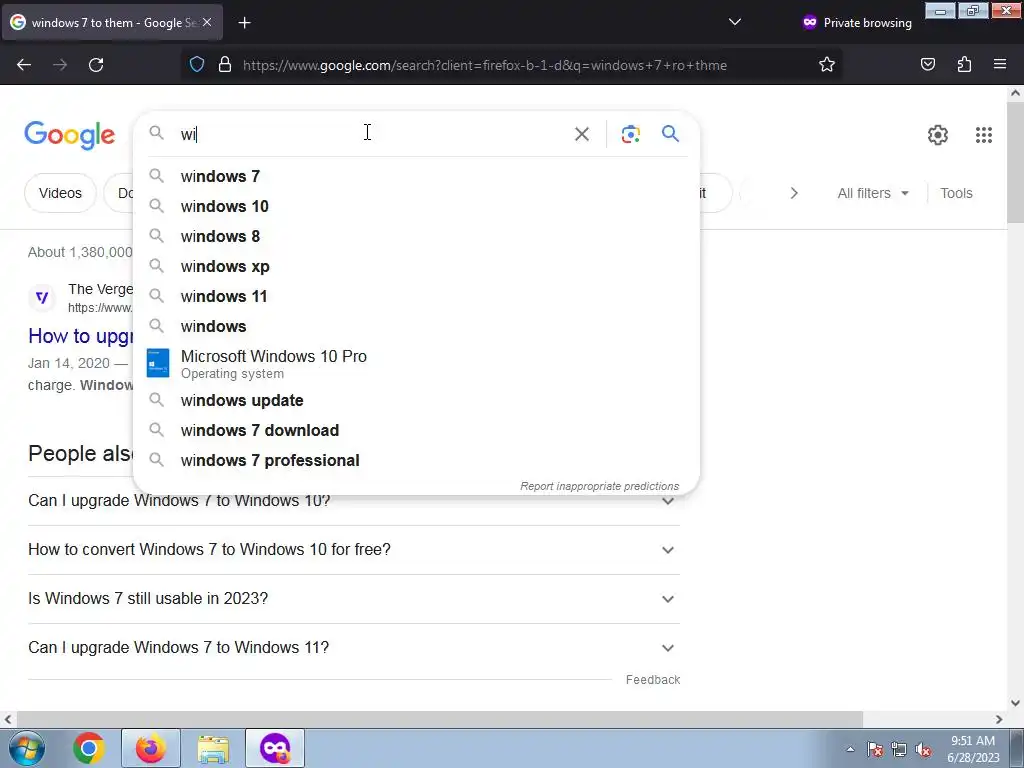The image size is (1024, 768).
Task: Launch Chrome from the taskbar
Action: 89,748
